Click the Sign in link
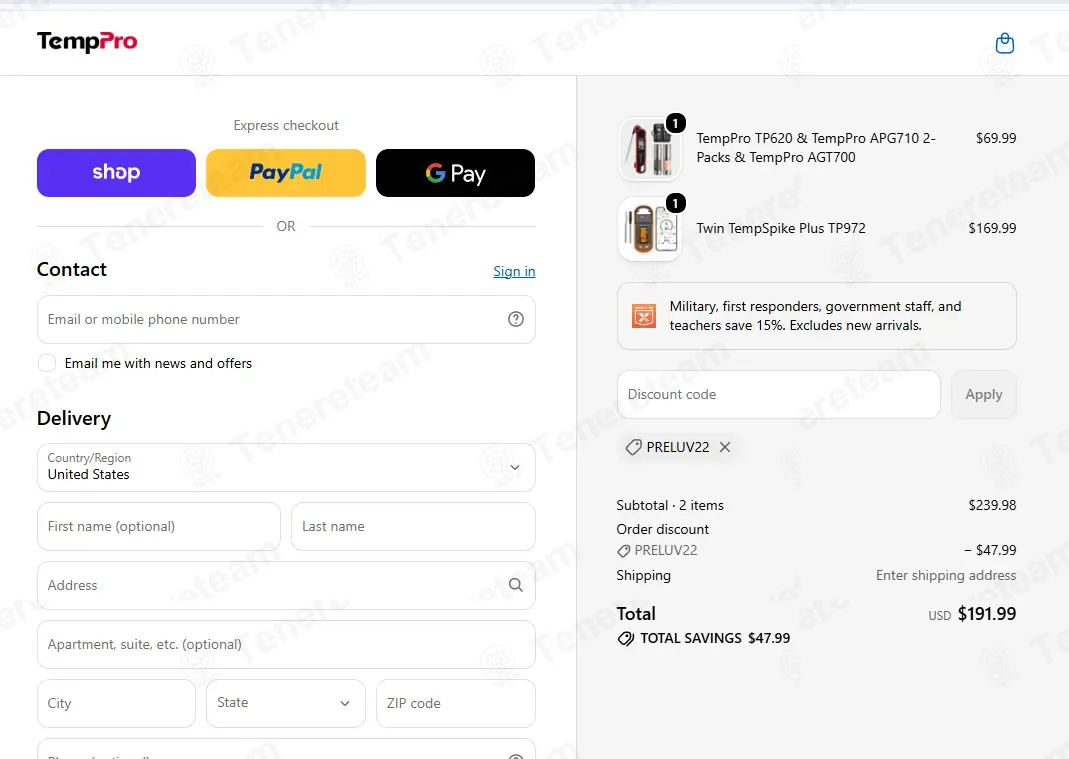The width and height of the screenshot is (1069, 759). (x=514, y=271)
